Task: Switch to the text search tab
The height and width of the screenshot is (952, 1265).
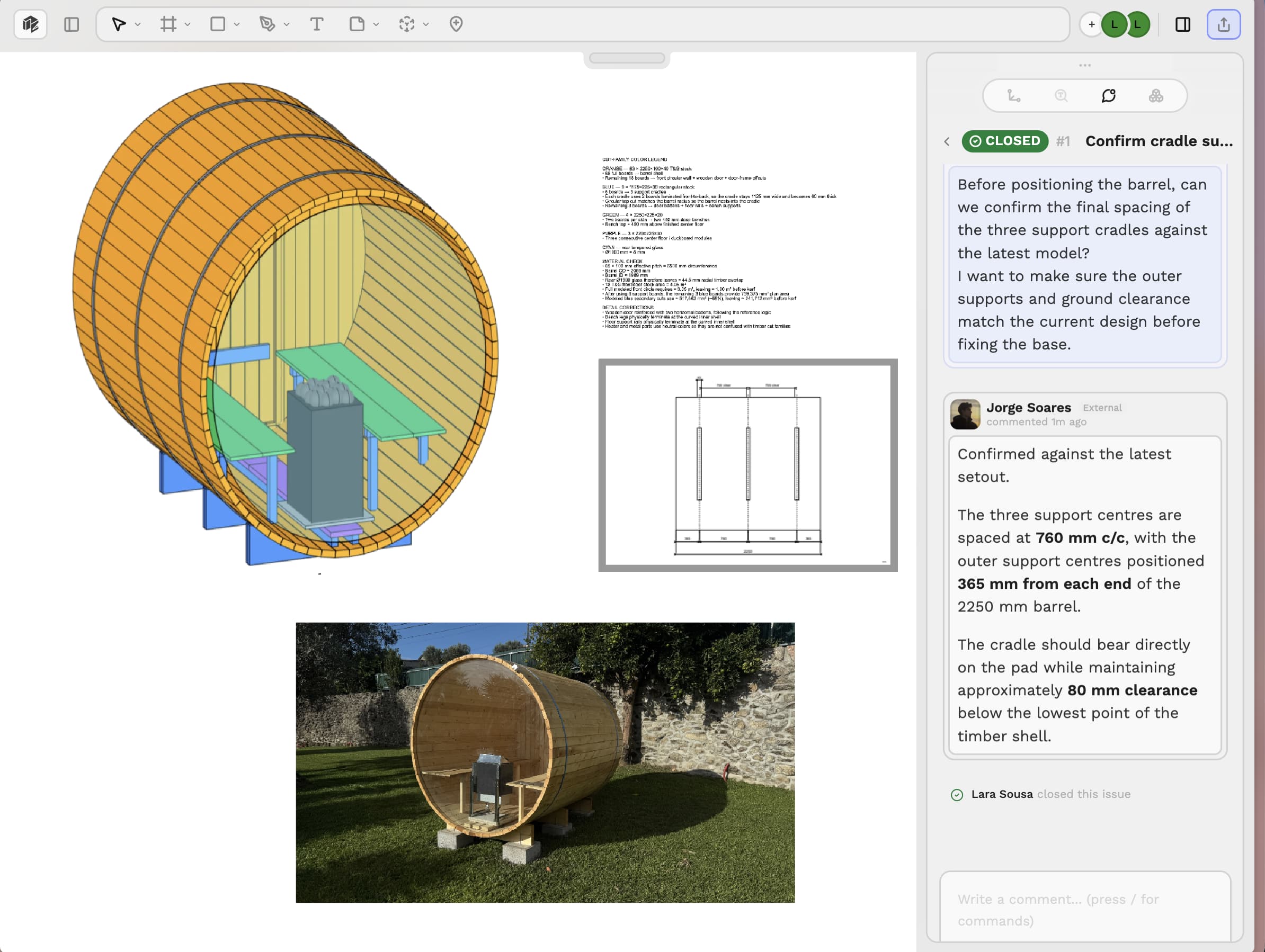Action: pos(1061,95)
